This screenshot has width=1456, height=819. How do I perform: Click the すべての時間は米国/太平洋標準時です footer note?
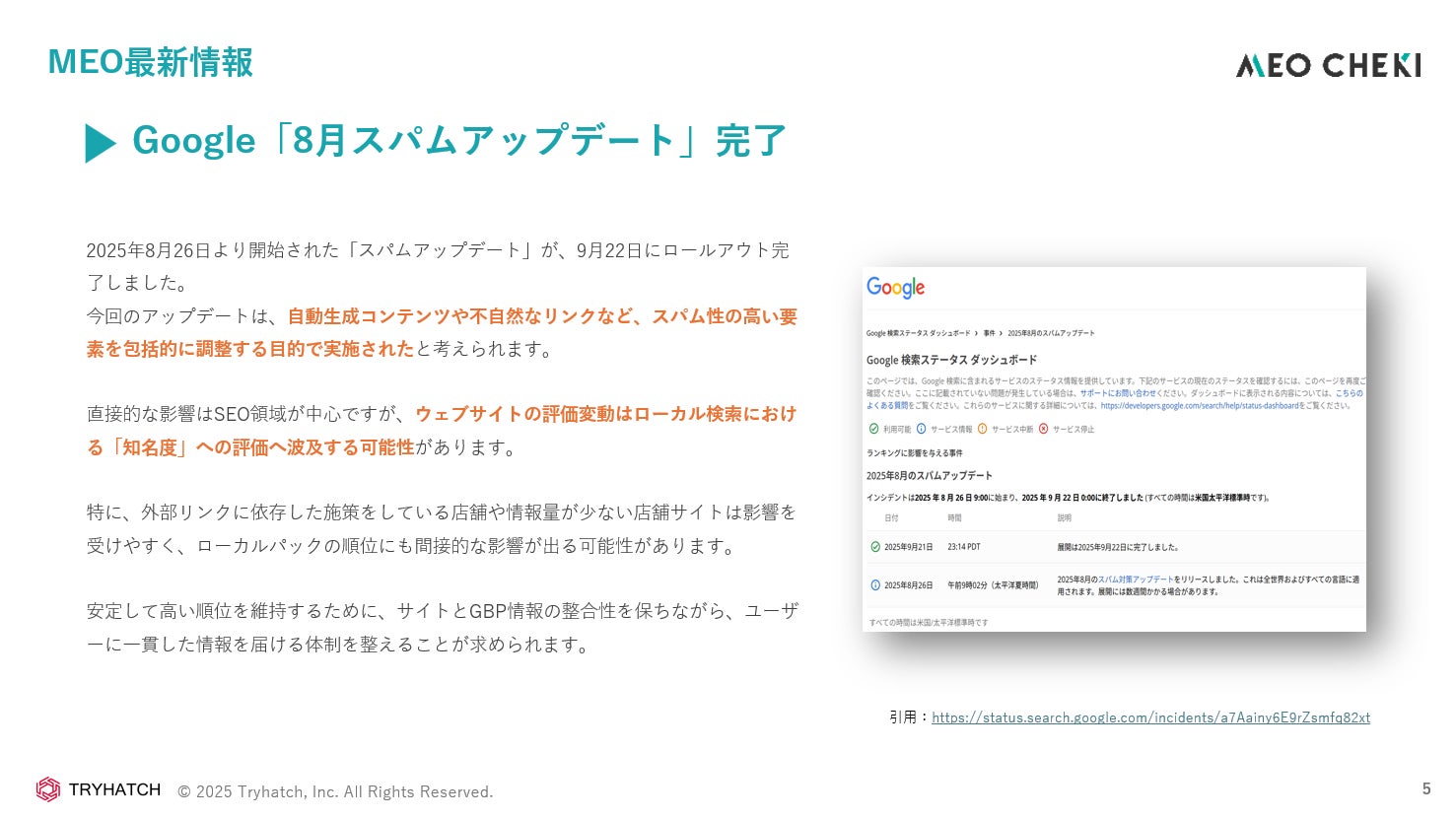928,623
